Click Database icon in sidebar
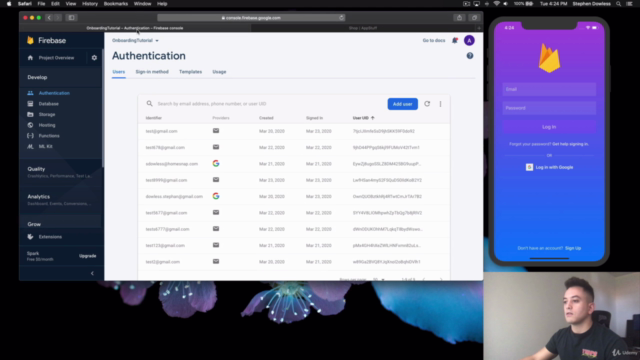The image size is (640, 360). click(x=30, y=104)
